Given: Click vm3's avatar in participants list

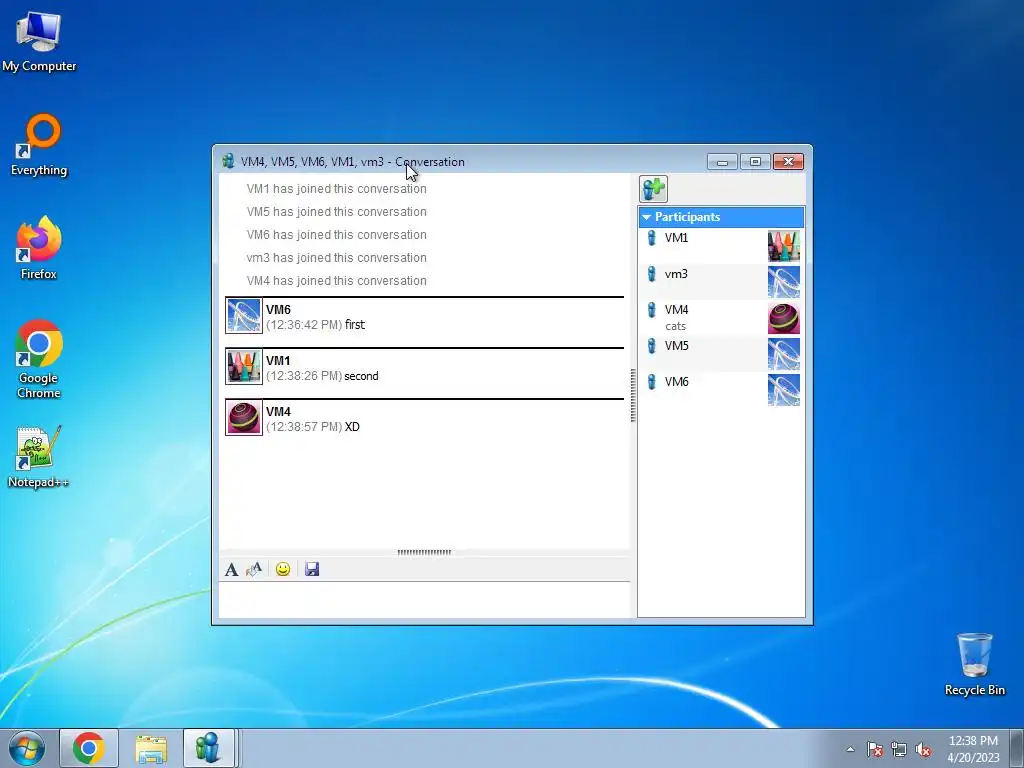Looking at the screenshot, I should tap(784, 282).
